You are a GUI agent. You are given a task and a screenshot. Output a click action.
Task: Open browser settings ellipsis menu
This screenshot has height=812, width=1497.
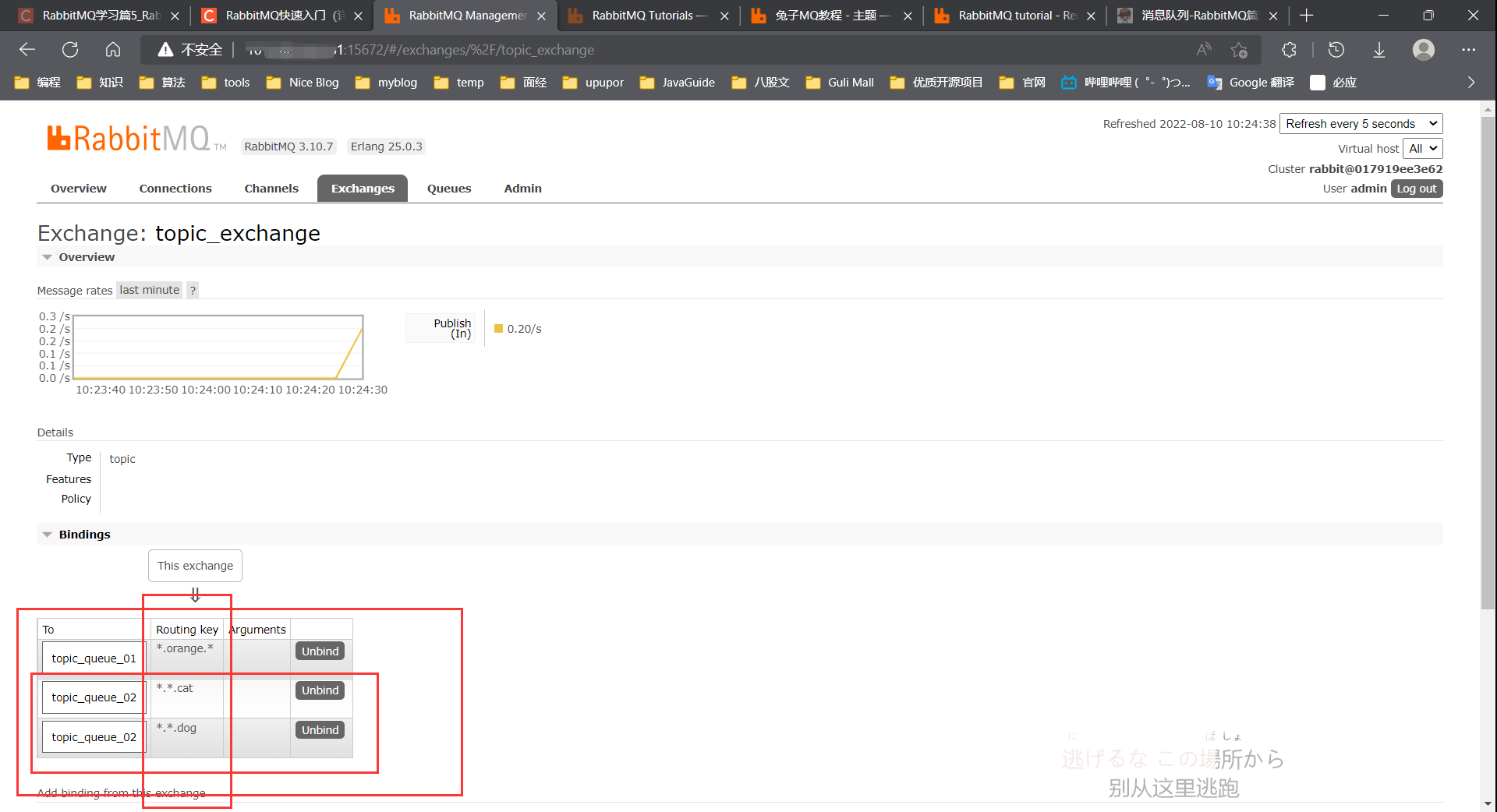[1468, 50]
